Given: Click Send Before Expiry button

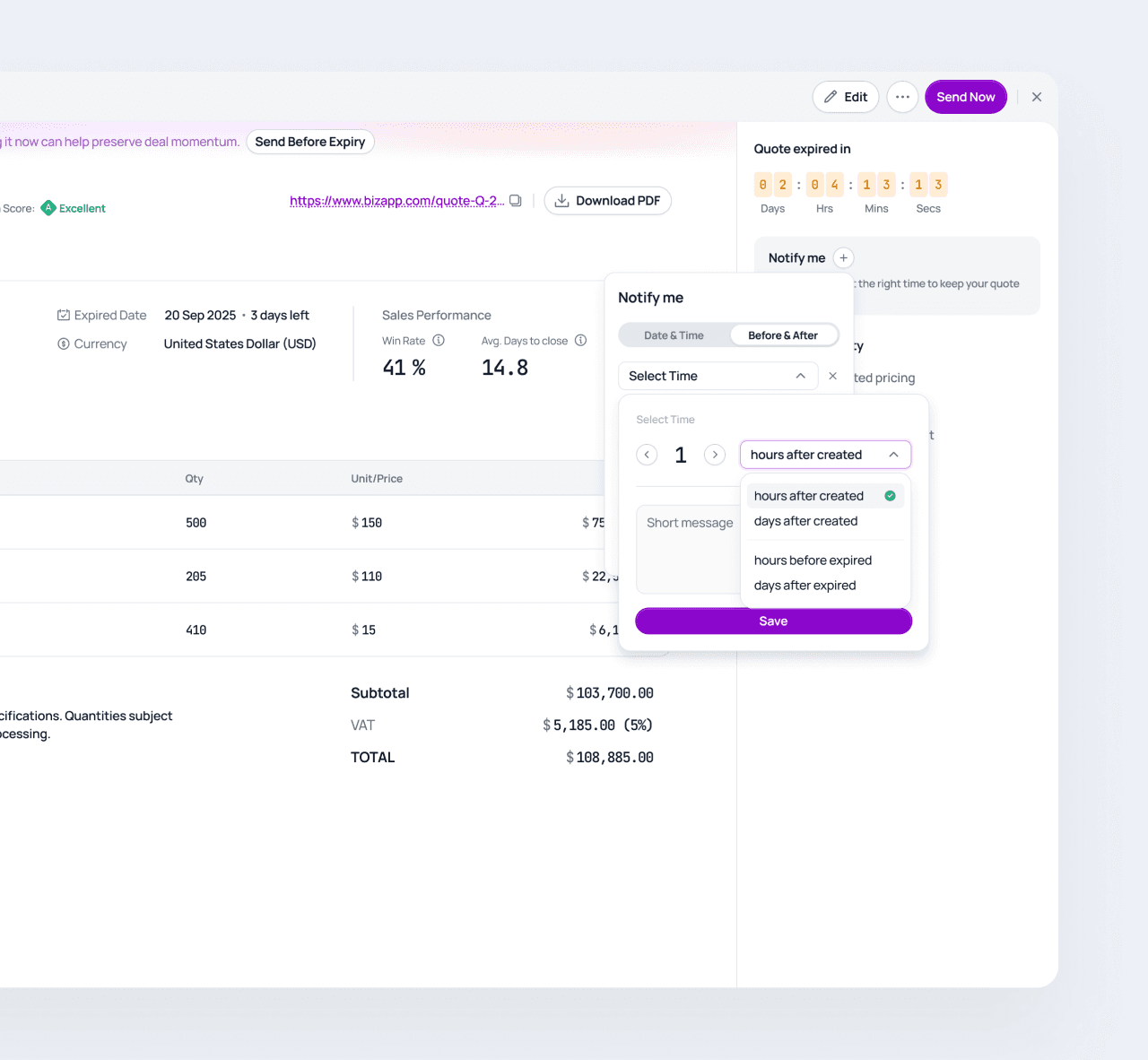Looking at the screenshot, I should [x=310, y=142].
